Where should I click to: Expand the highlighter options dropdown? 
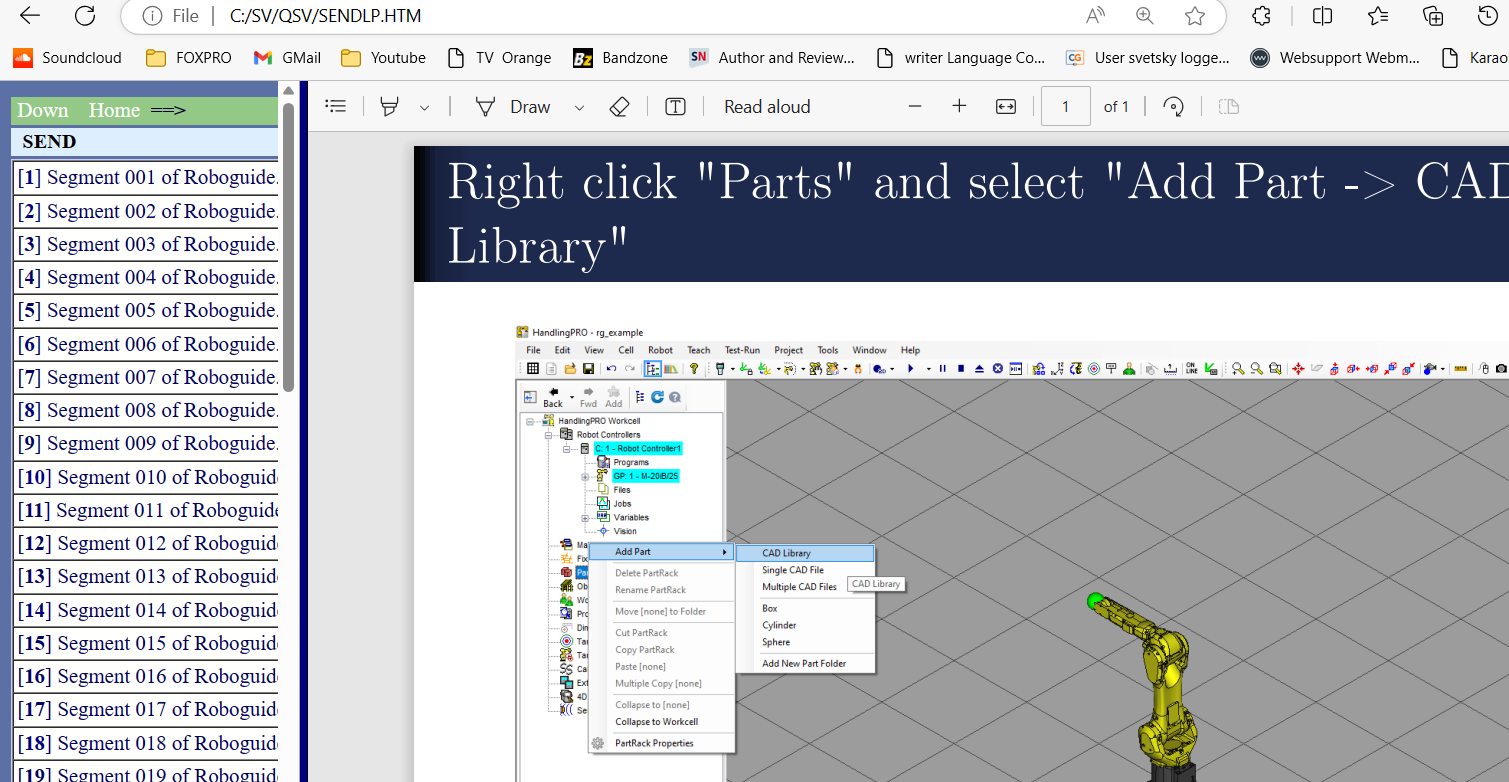click(x=424, y=107)
